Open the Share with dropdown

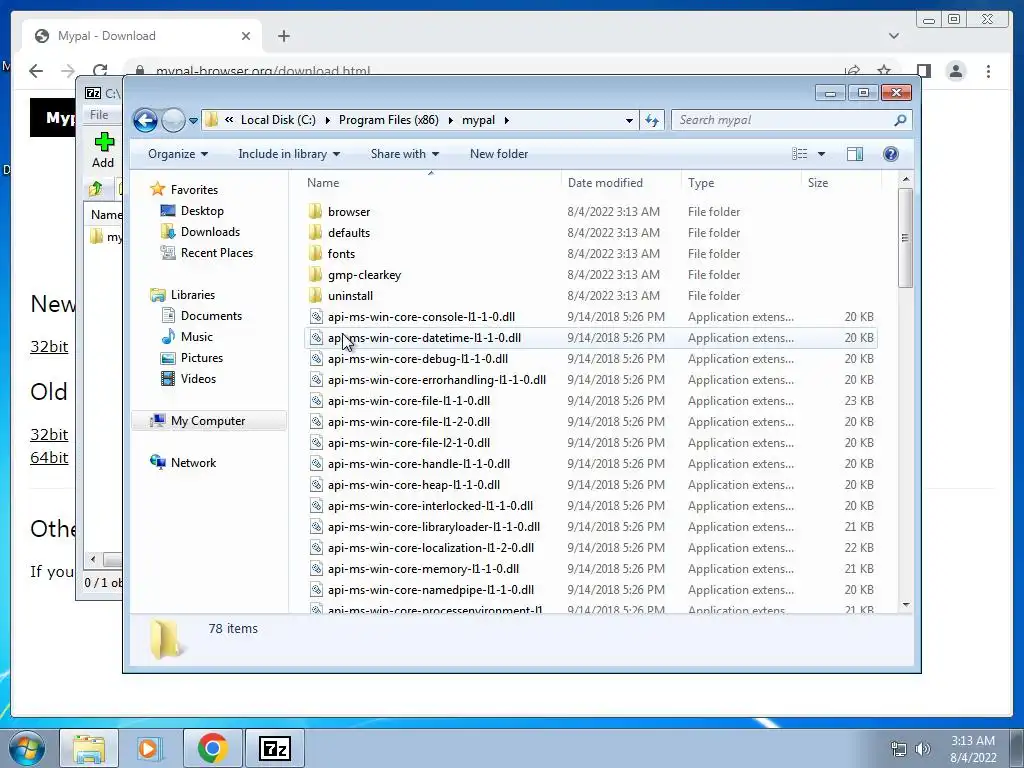click(x=404, y=154)
